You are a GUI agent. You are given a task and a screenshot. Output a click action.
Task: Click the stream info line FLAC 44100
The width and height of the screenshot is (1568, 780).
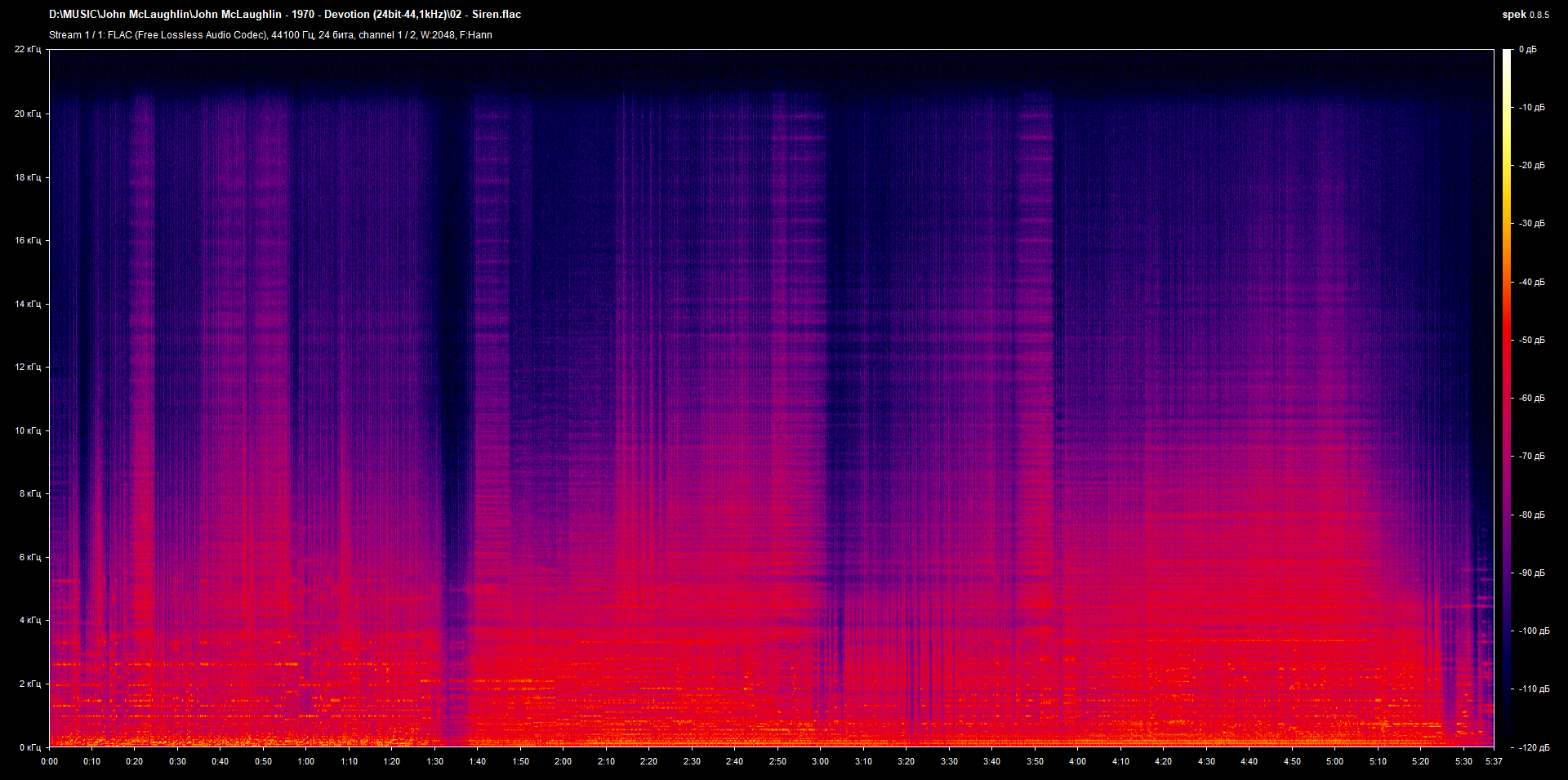(270, 35)
